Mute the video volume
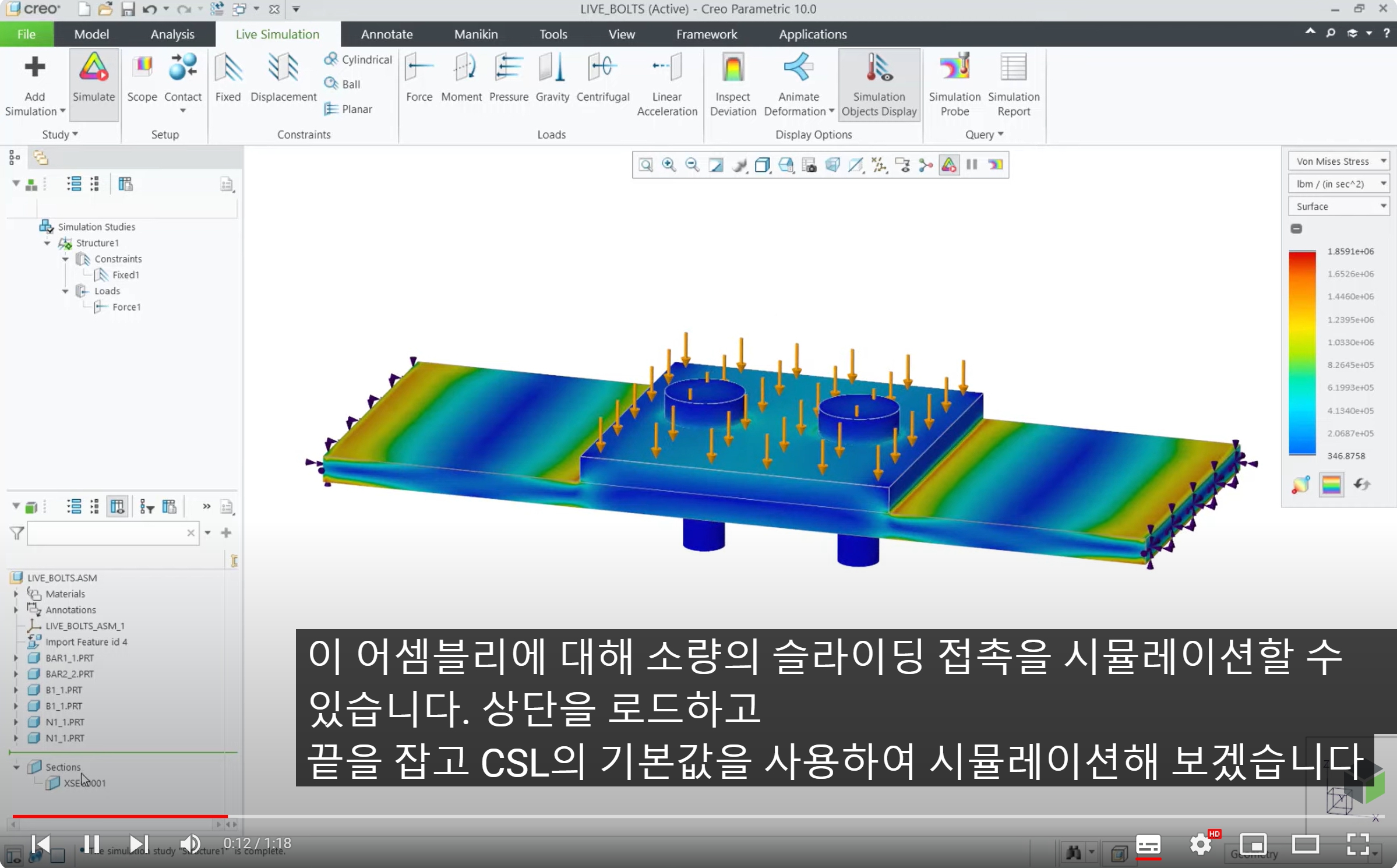 point(189,844)
